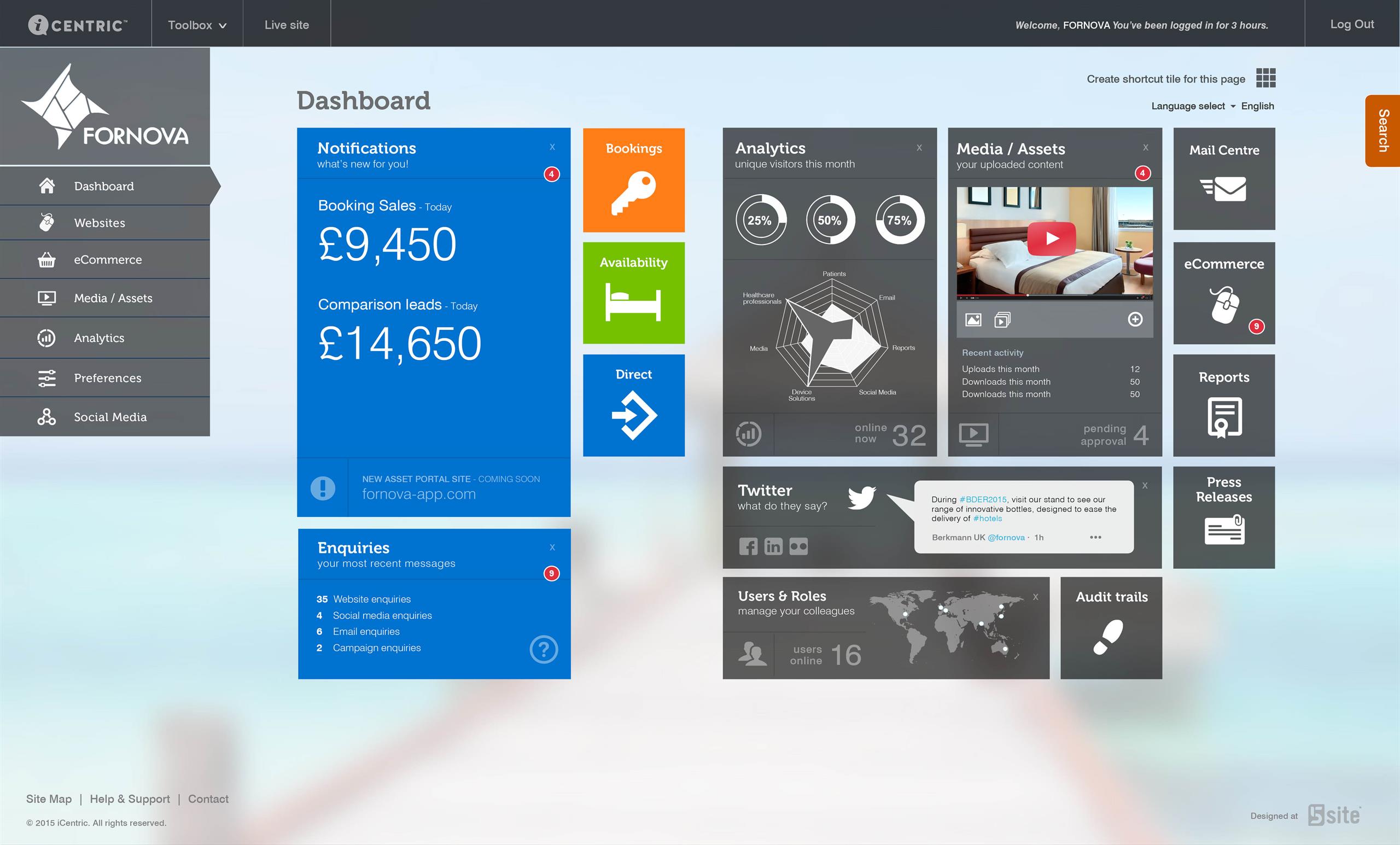Open eCommerce in the sidebar menu
The image size is (1400, 845).
coord(105,260)
